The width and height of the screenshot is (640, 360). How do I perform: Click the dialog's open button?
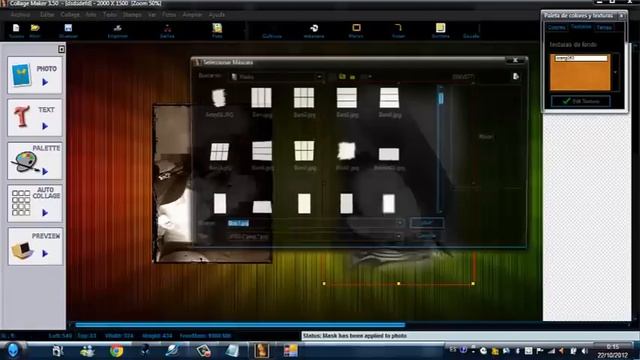click(427, 223)
